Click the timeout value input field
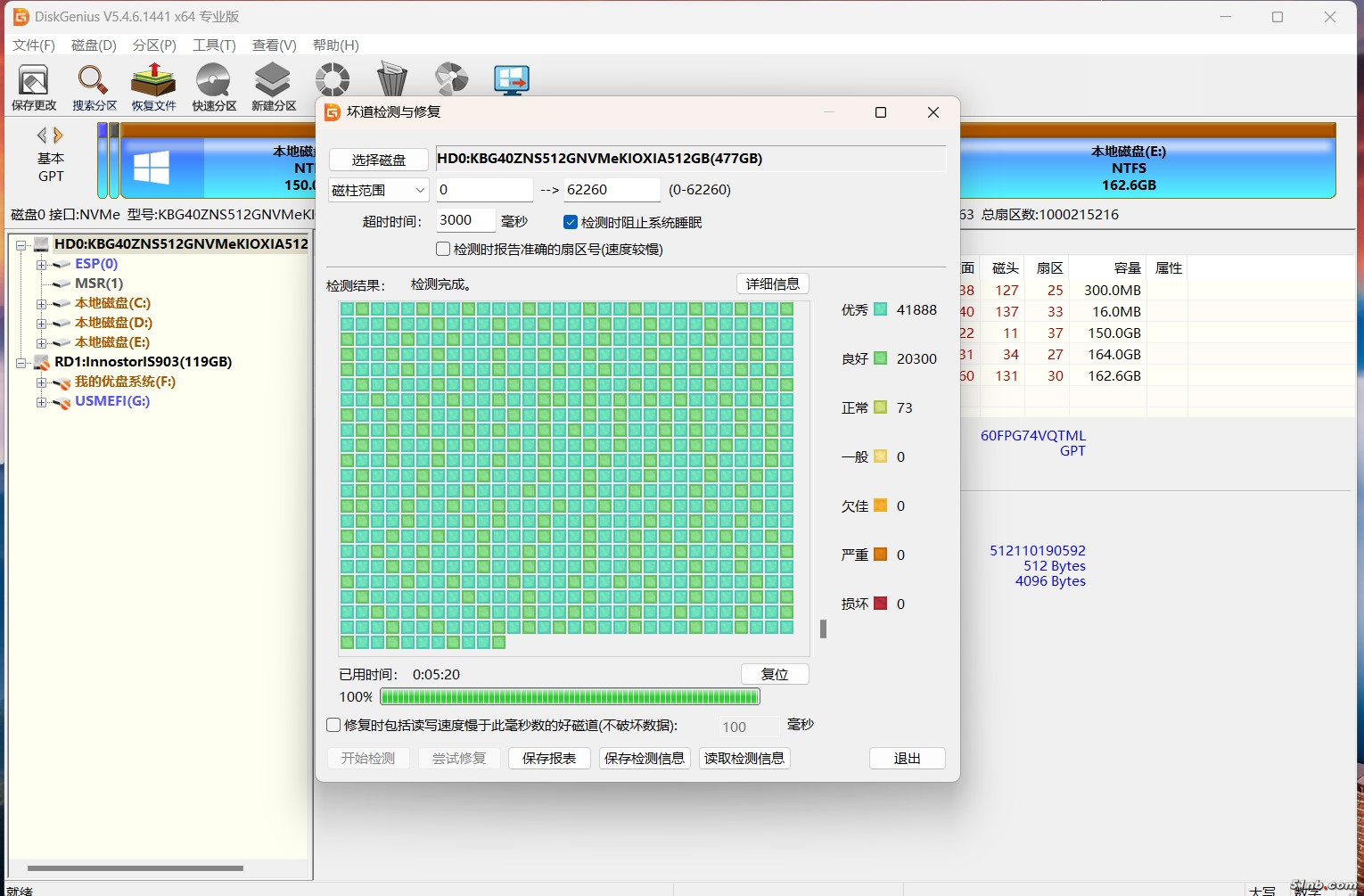1364x896 pixels. point(464,220)
